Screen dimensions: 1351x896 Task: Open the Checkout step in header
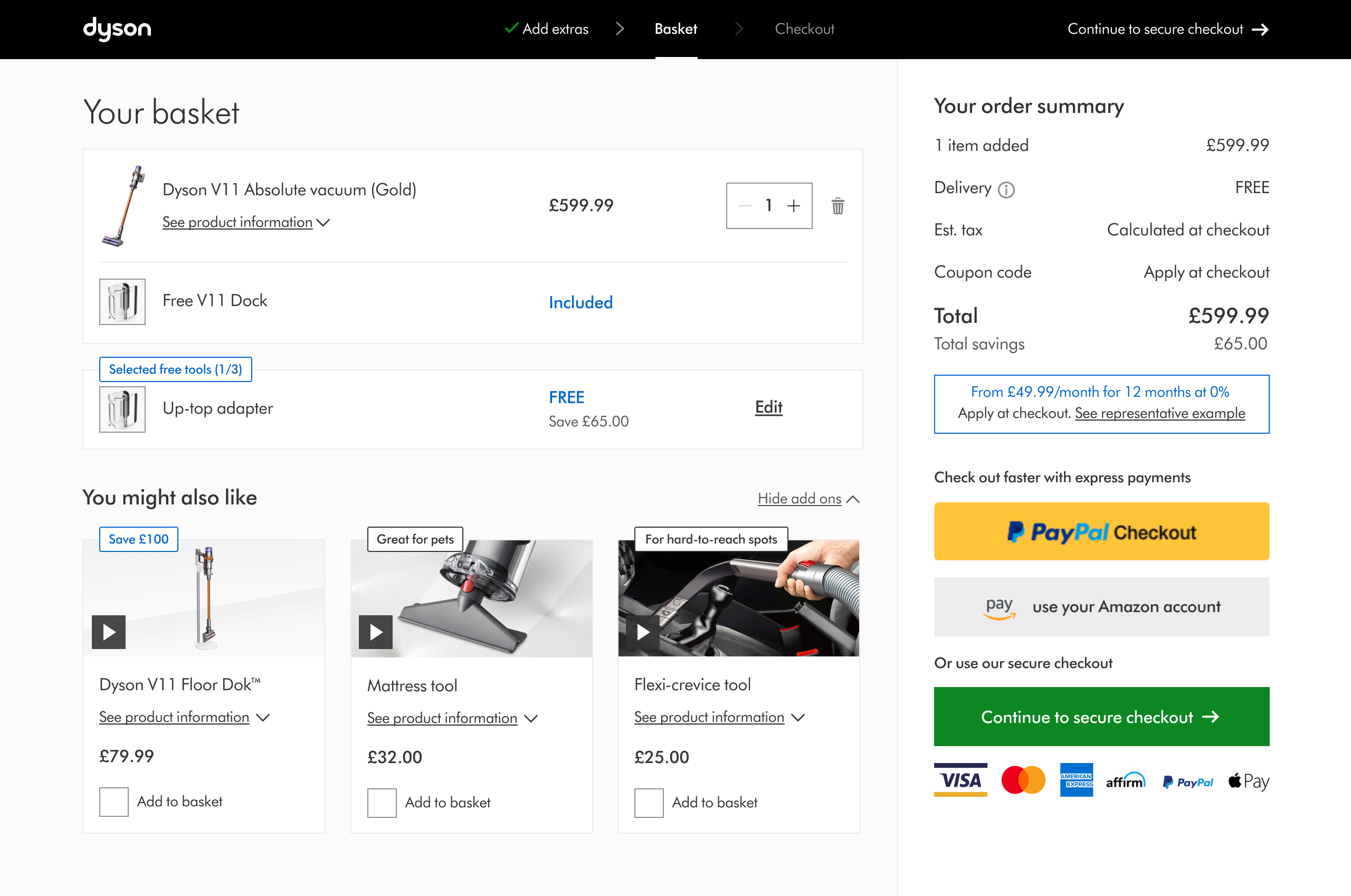[804, 28]
